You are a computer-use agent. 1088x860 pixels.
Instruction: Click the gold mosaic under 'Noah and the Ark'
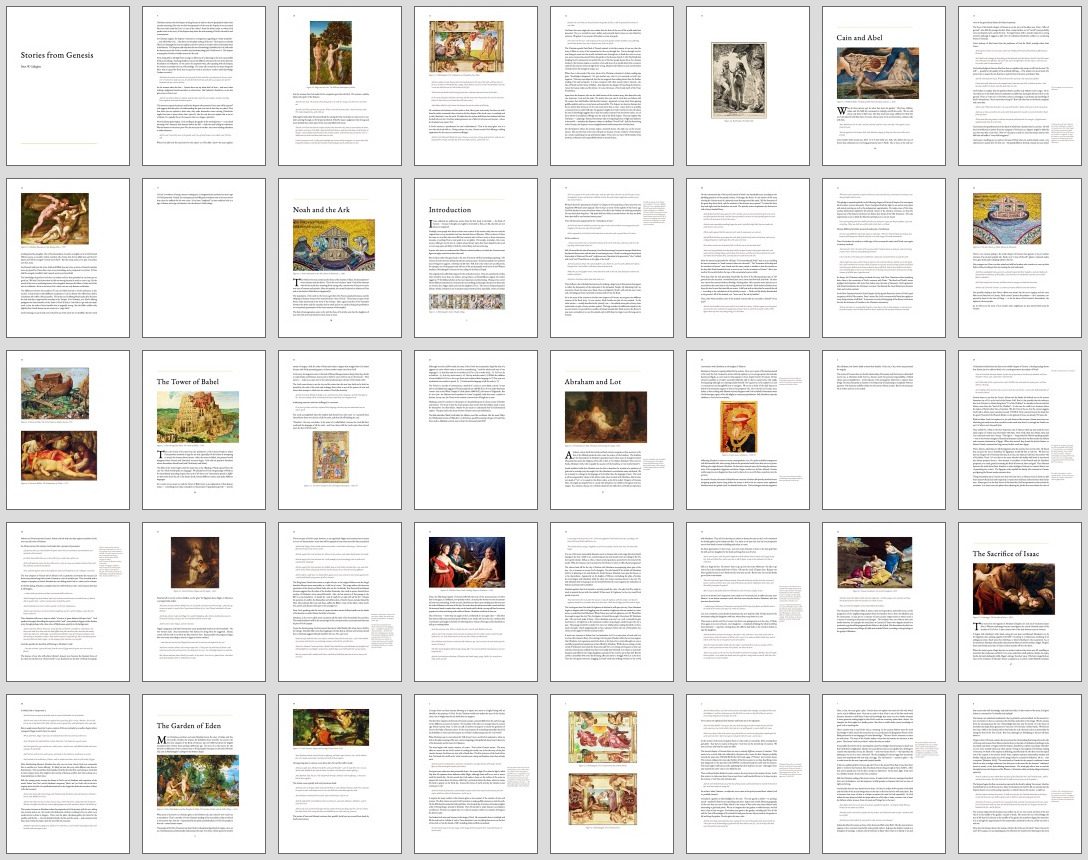coord(334,246)
